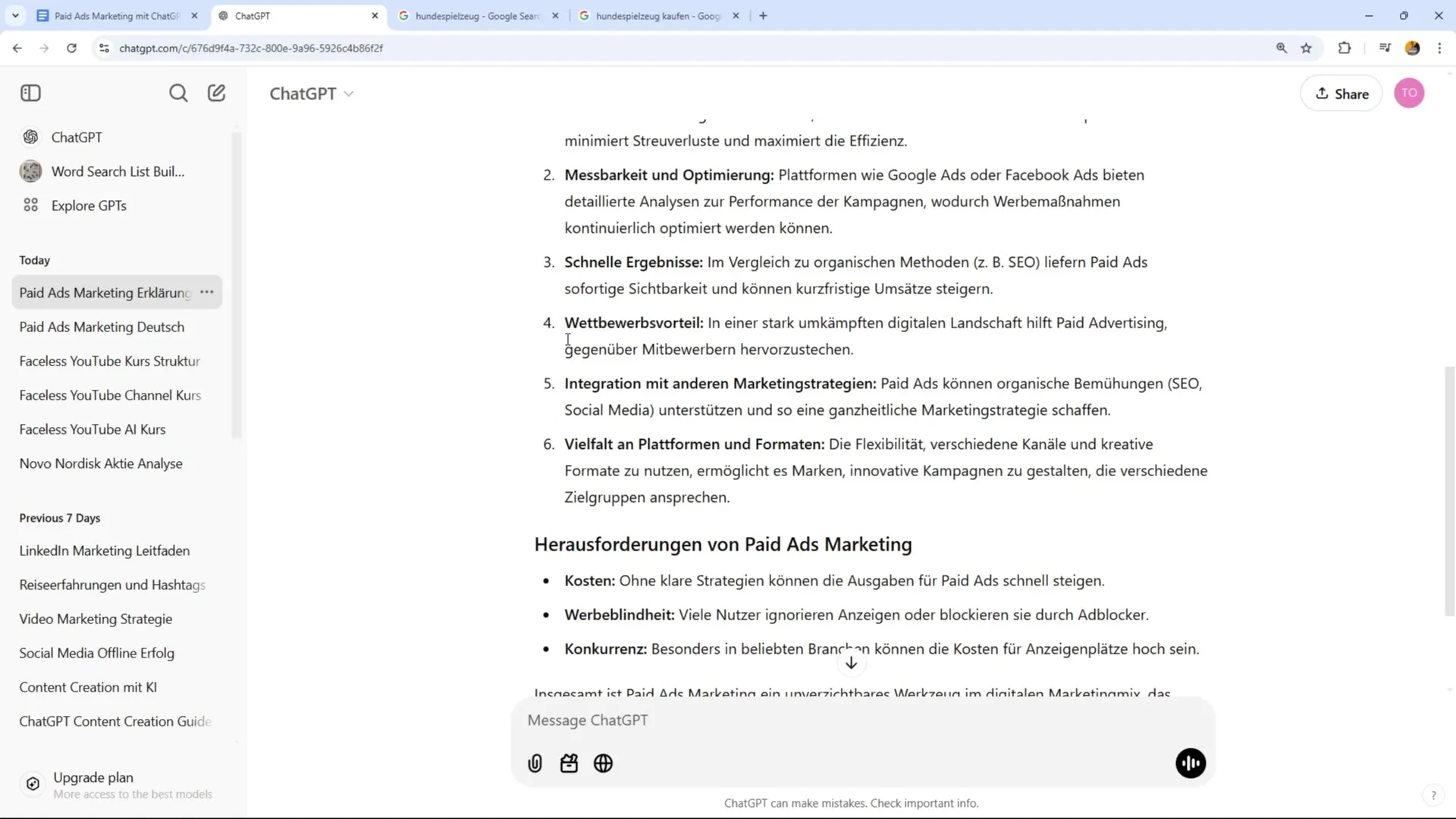View site information icon in address bar
The width and height of the screenshot is (1456, 819).
tap(105, 48)
